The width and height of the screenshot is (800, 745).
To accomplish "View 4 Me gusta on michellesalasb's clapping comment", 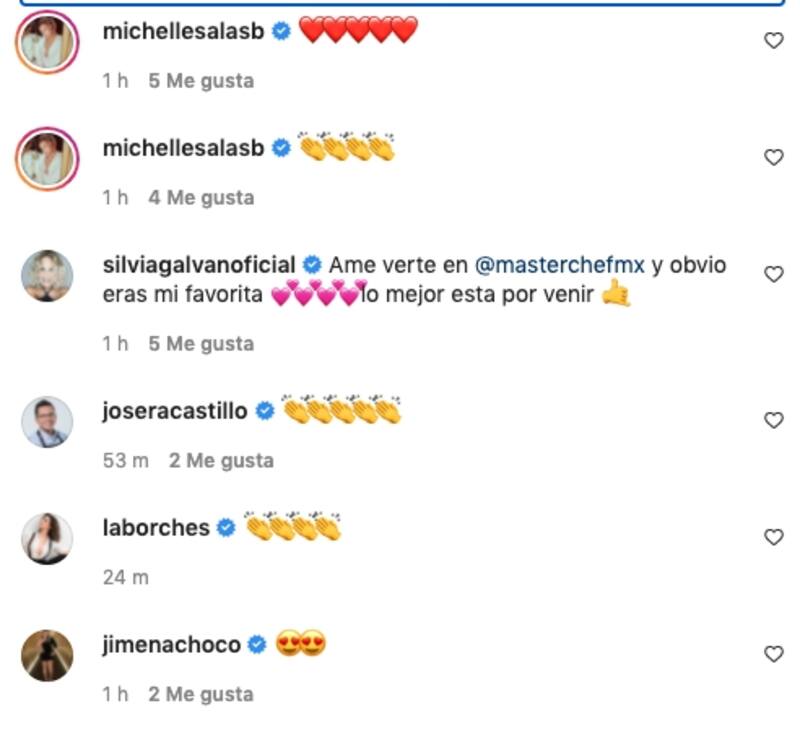I will pyautogui.click(x=201, y=198).
